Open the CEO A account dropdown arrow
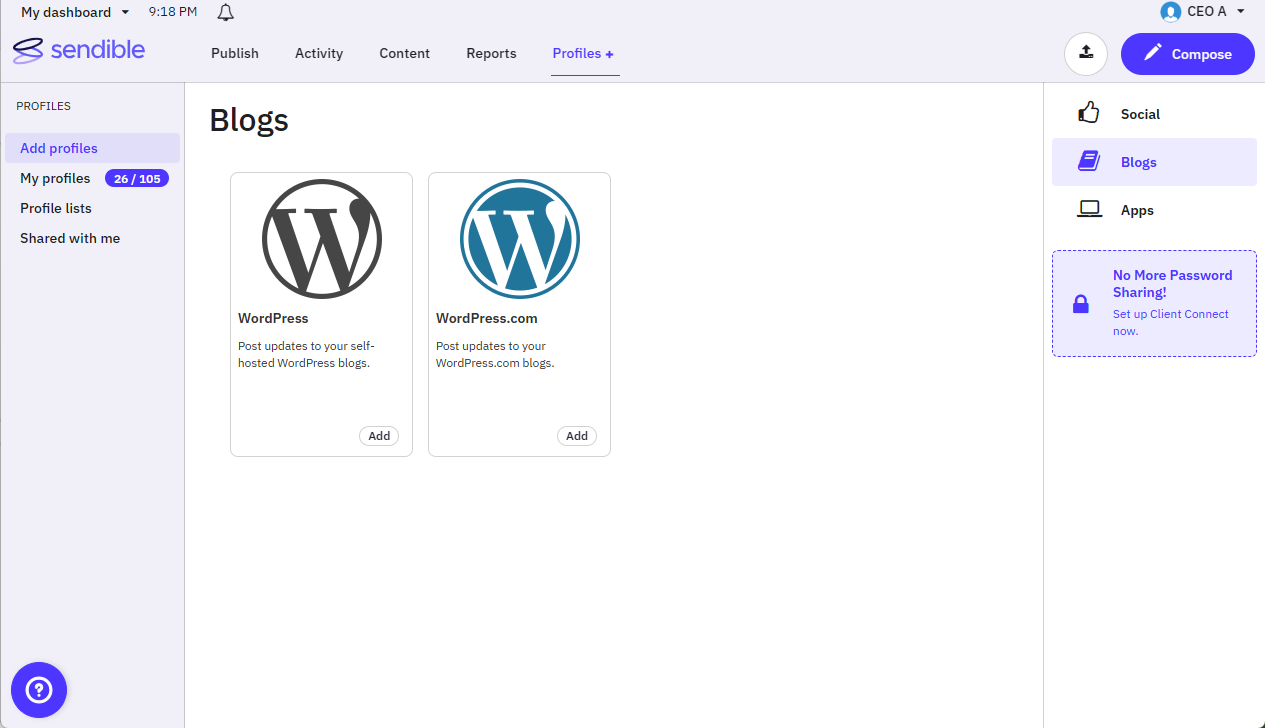 pyautogui.click(x=1241, y=12)
